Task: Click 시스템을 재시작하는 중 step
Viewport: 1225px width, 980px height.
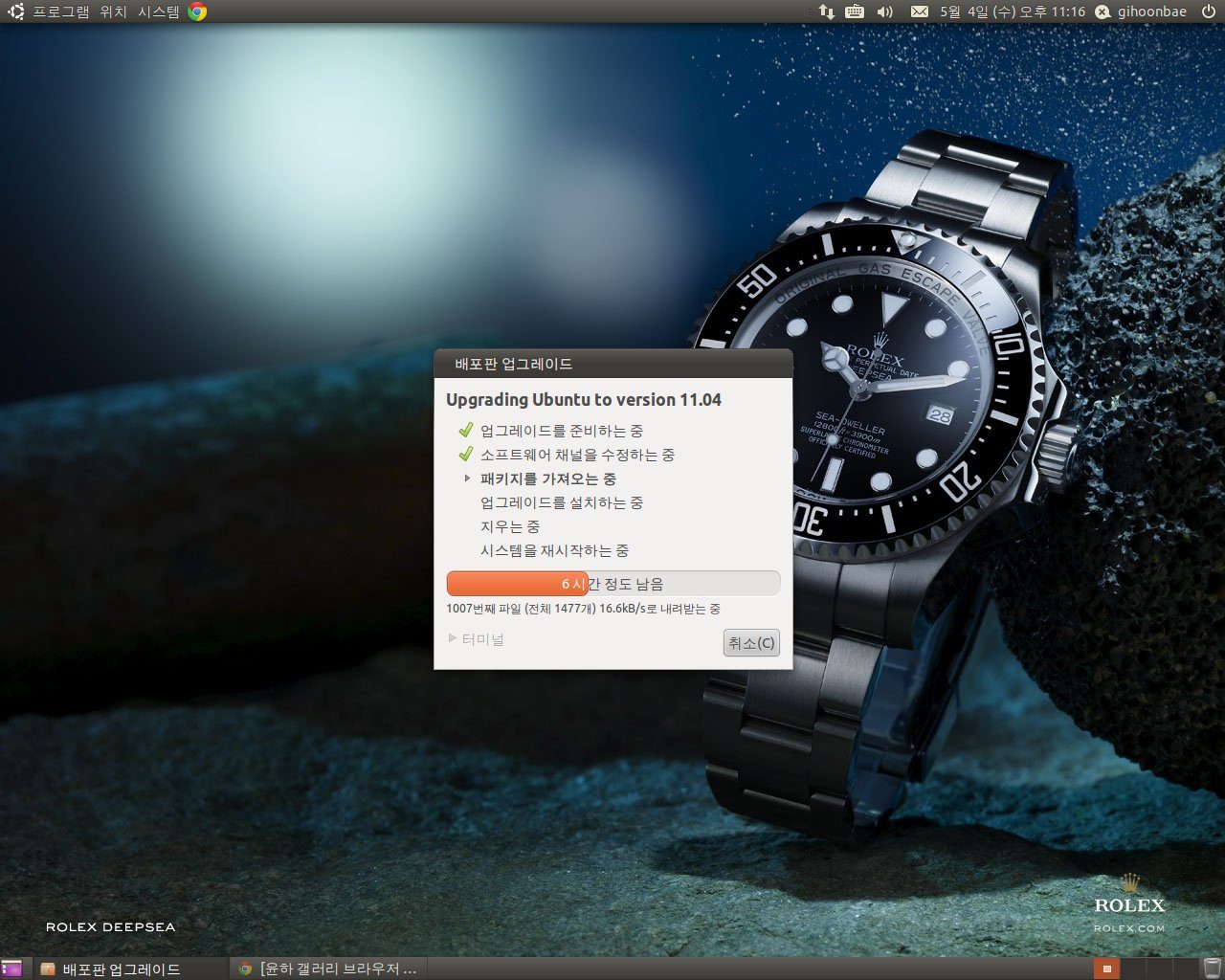Action: click(554, 550)
